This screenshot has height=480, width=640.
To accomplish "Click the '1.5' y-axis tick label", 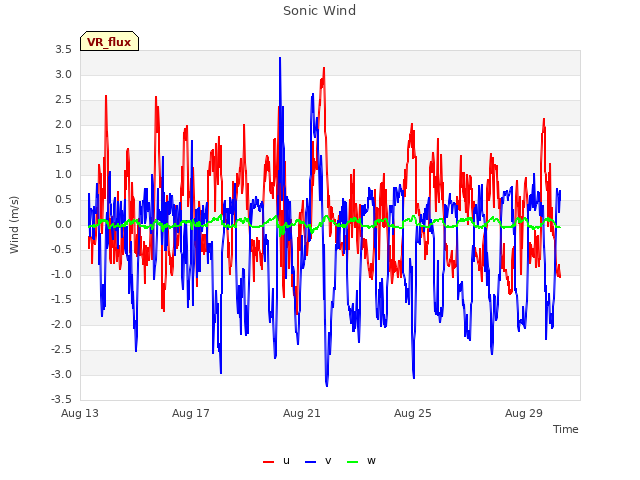I will [x=64, y=150].
